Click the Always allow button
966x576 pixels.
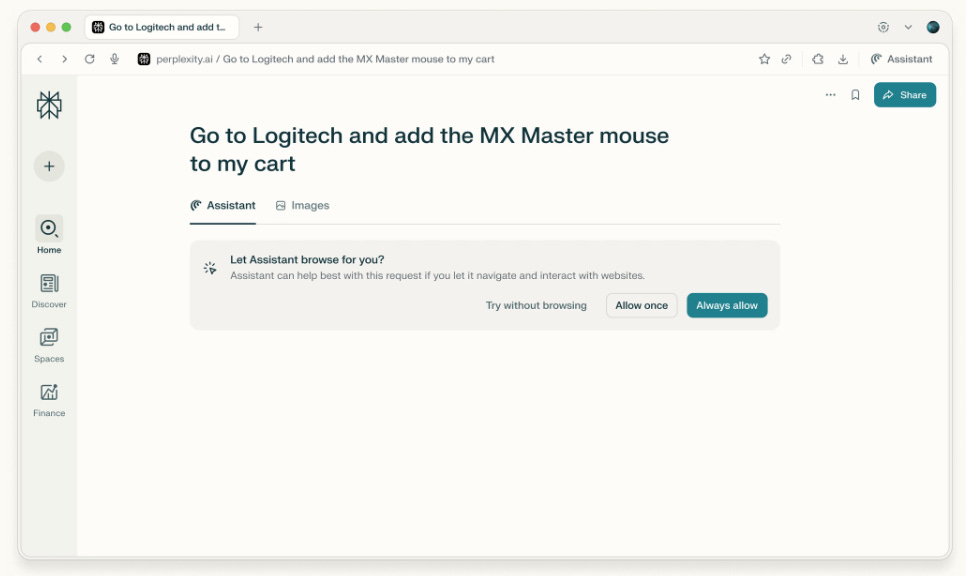pyautogui.click(x=727, y=306)
